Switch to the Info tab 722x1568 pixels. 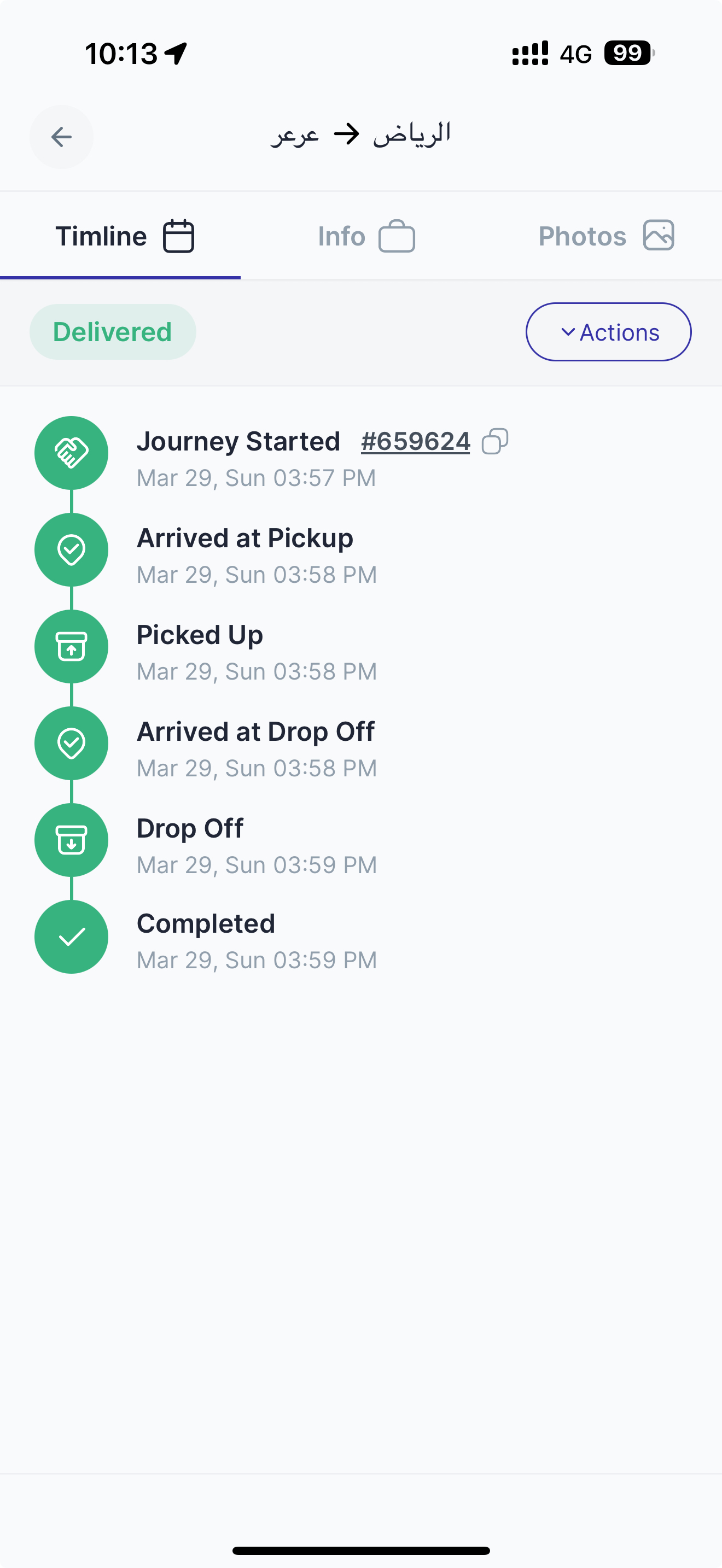(366, 236)
